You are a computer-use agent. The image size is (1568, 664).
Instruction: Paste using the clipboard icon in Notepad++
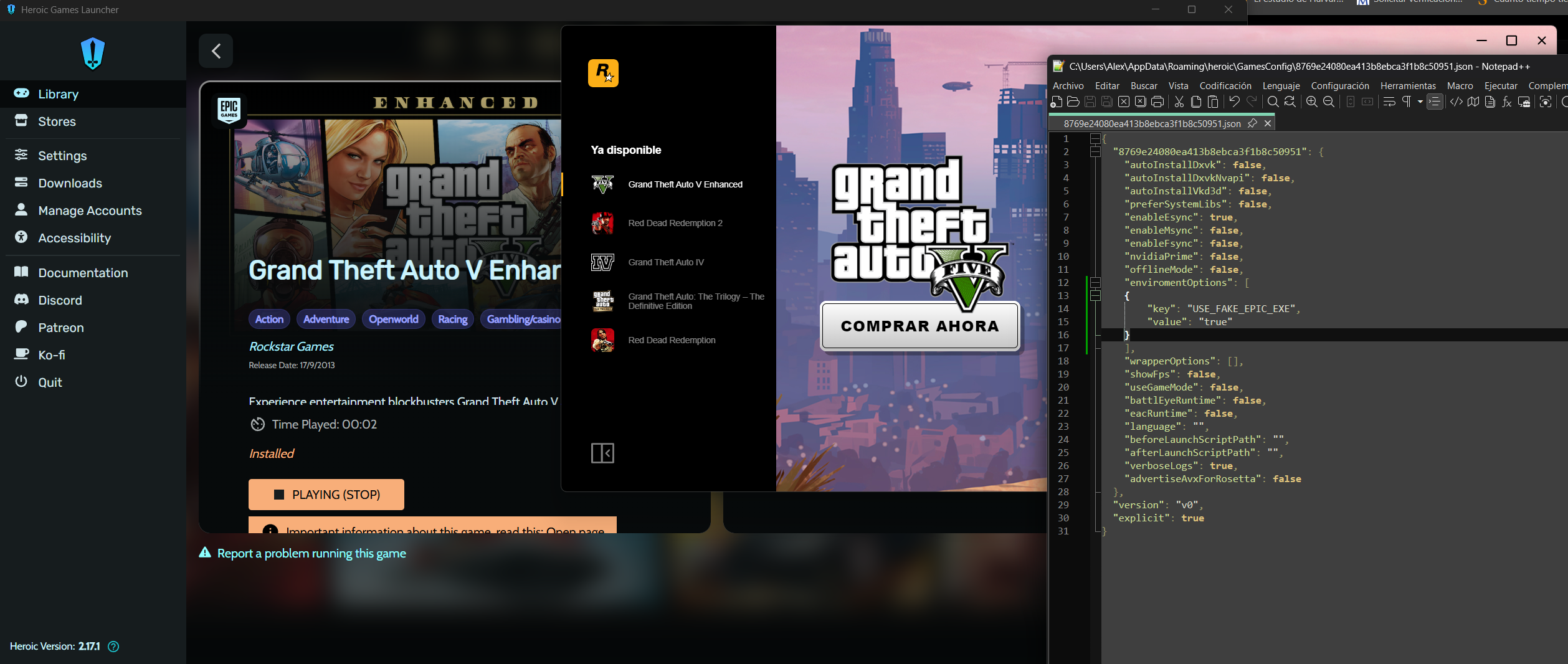1213,102
